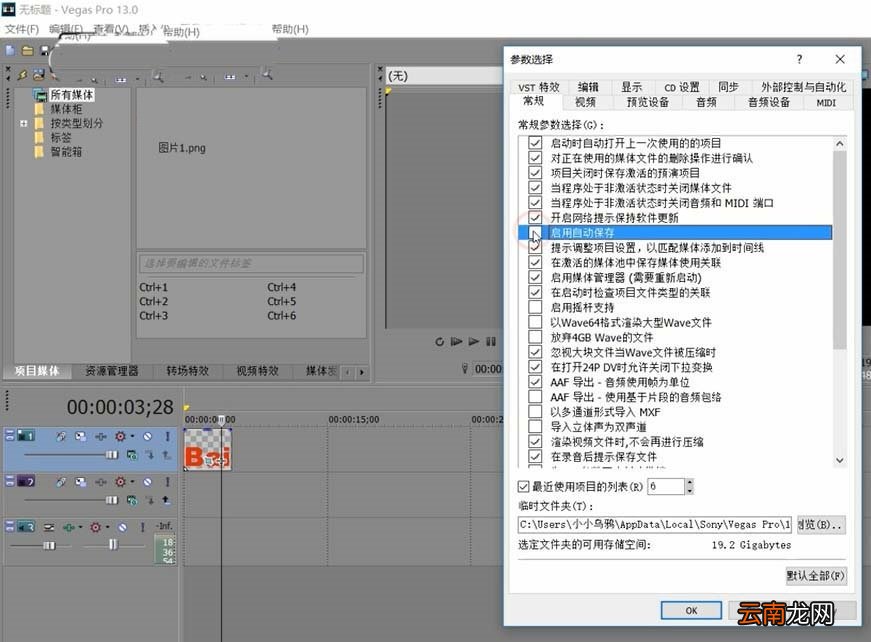Click the loop playback icon in the preview
The width and height of the screenshot is (871, 642).
click(439, 342)
